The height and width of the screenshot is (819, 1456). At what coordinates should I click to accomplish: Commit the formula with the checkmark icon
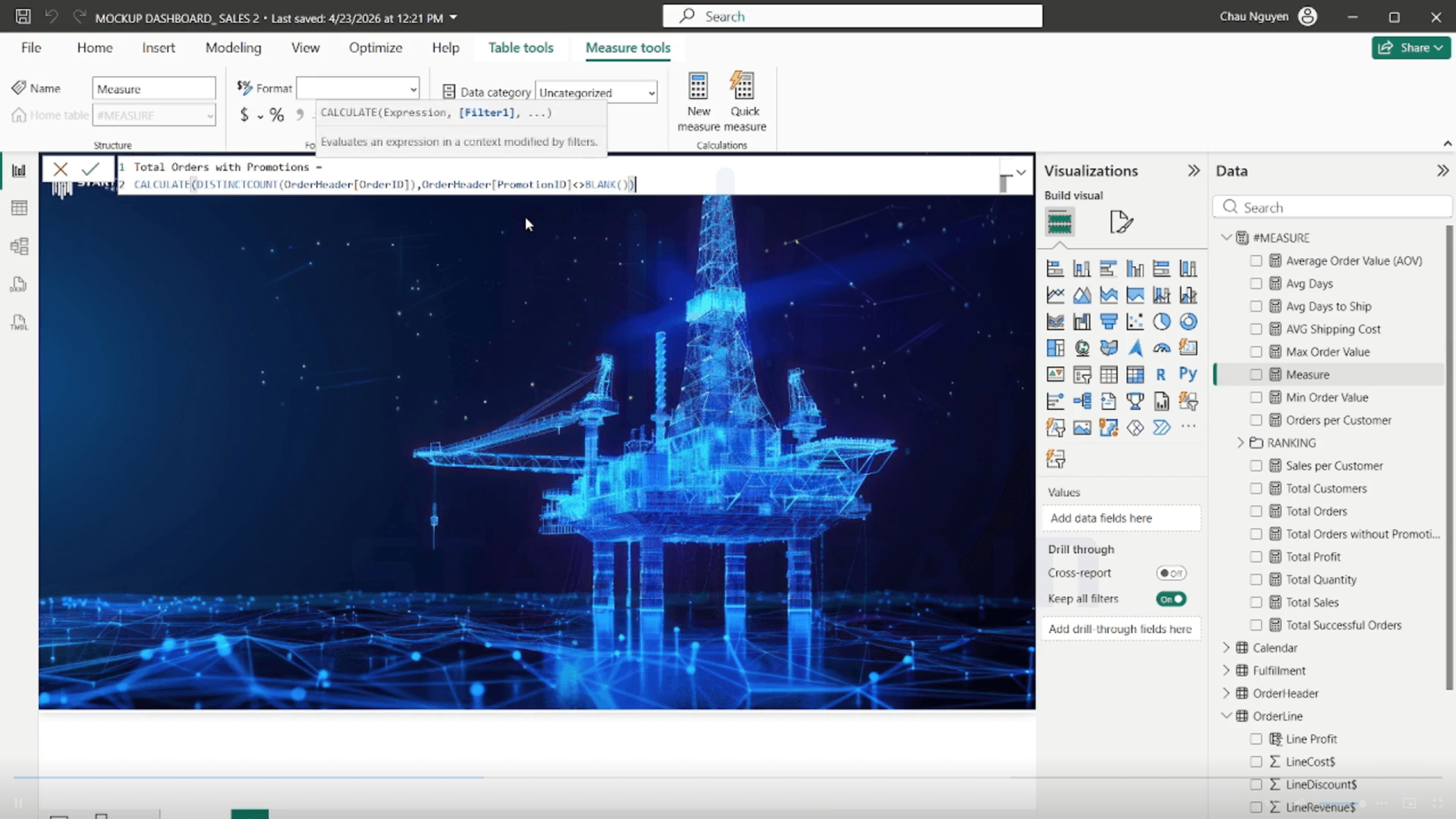(91, 169)
